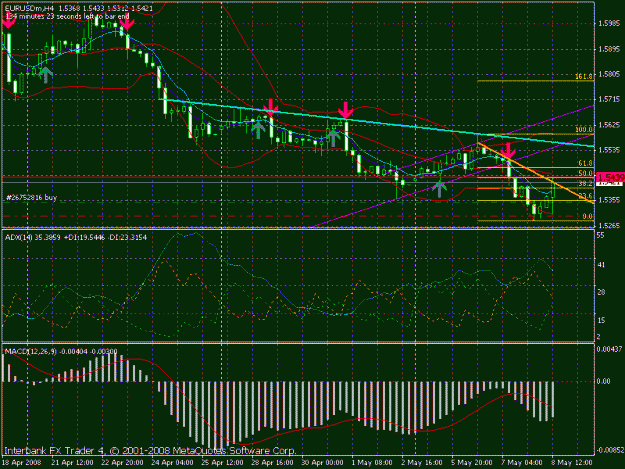Click the 22 Apr 20:00 time label
The image size is (625, 469).
coord(122,463)
